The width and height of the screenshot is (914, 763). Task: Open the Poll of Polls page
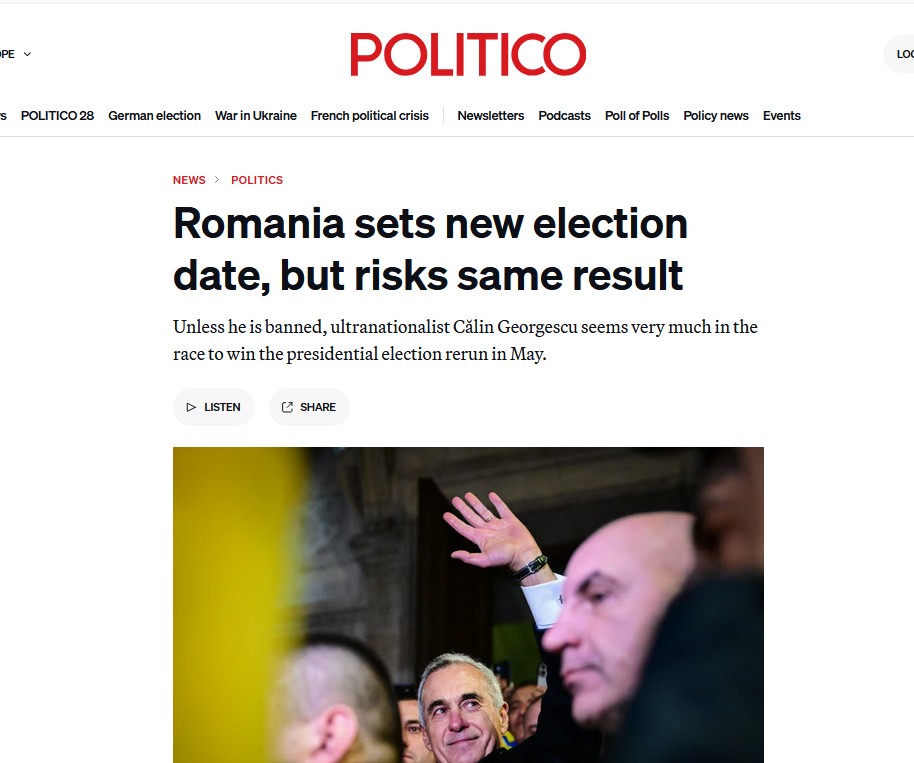[636, 116]
